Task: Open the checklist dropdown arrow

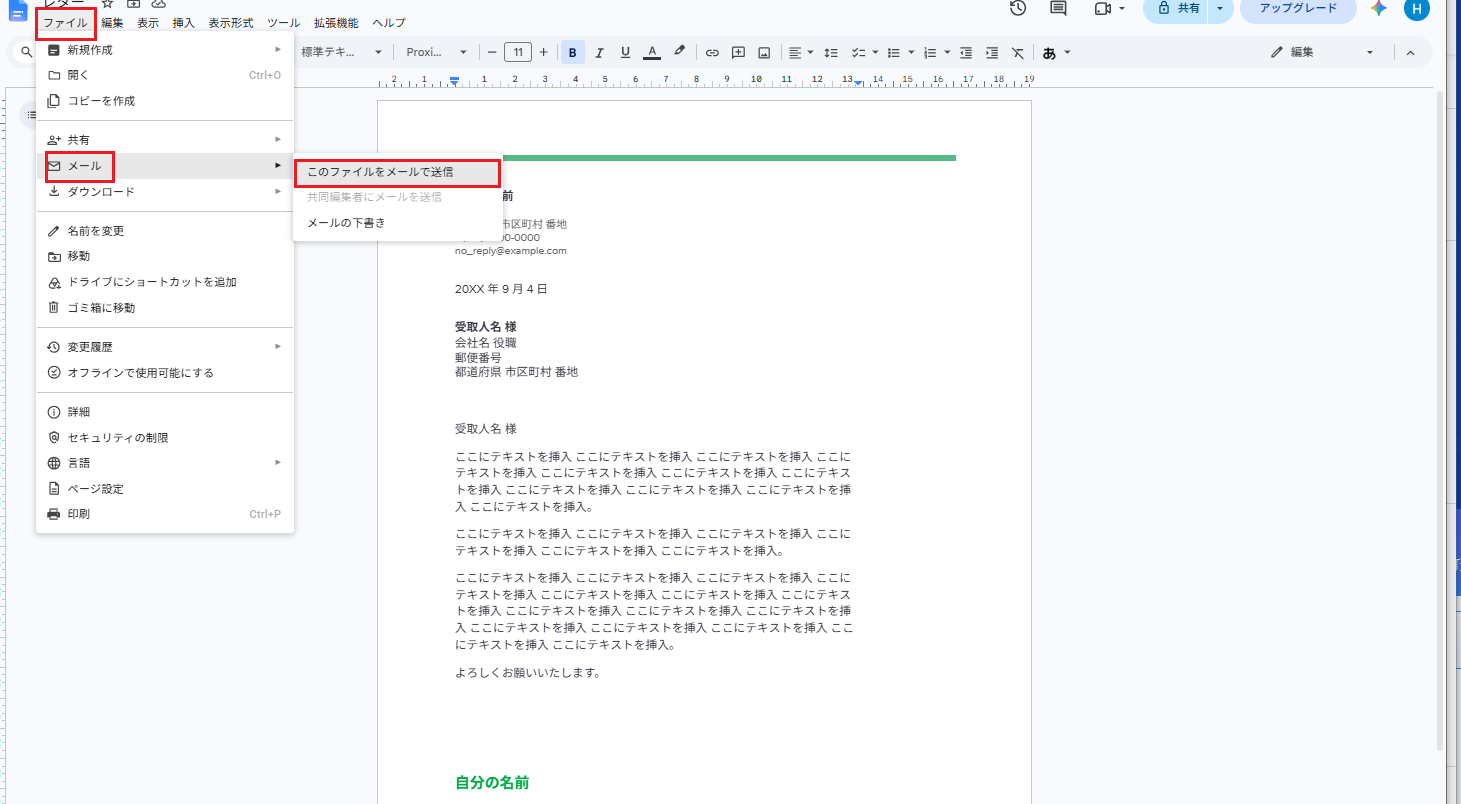Action: pyautogui.click(x=875, y=52)
